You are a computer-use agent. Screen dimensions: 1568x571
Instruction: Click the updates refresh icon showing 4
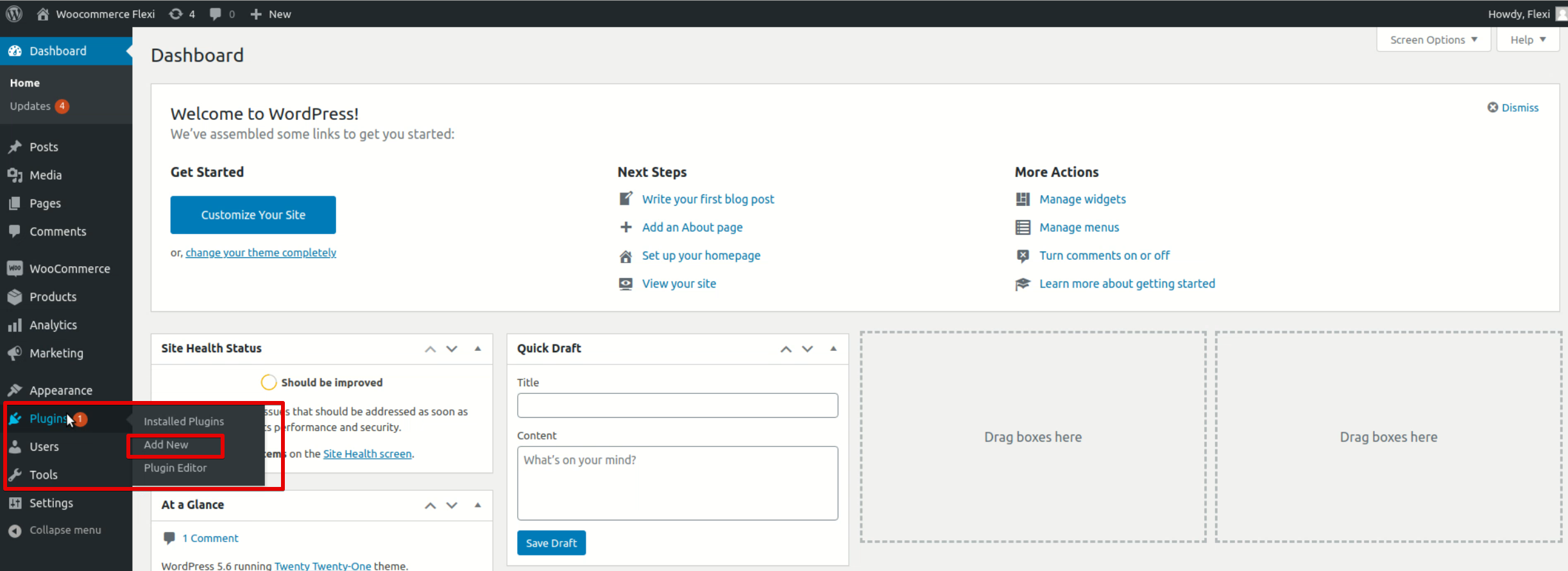(x=176, y=13)
